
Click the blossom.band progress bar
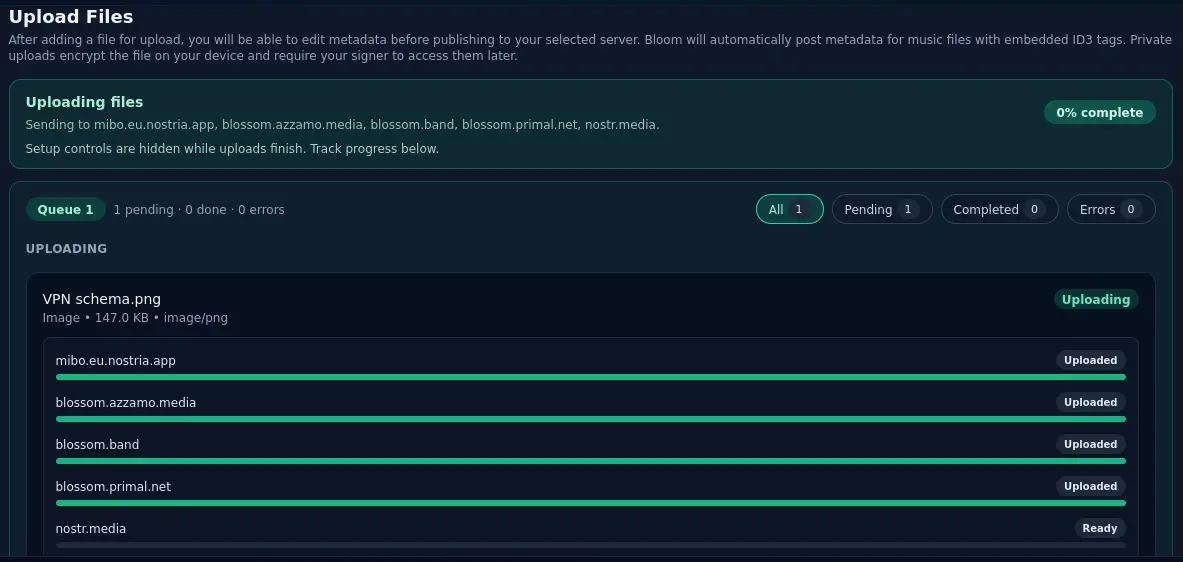[590, 461]
